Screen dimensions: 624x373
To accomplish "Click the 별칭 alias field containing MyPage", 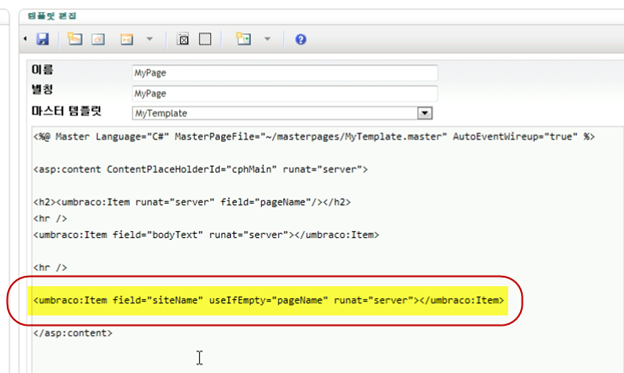I will click(x=285, y=94).
